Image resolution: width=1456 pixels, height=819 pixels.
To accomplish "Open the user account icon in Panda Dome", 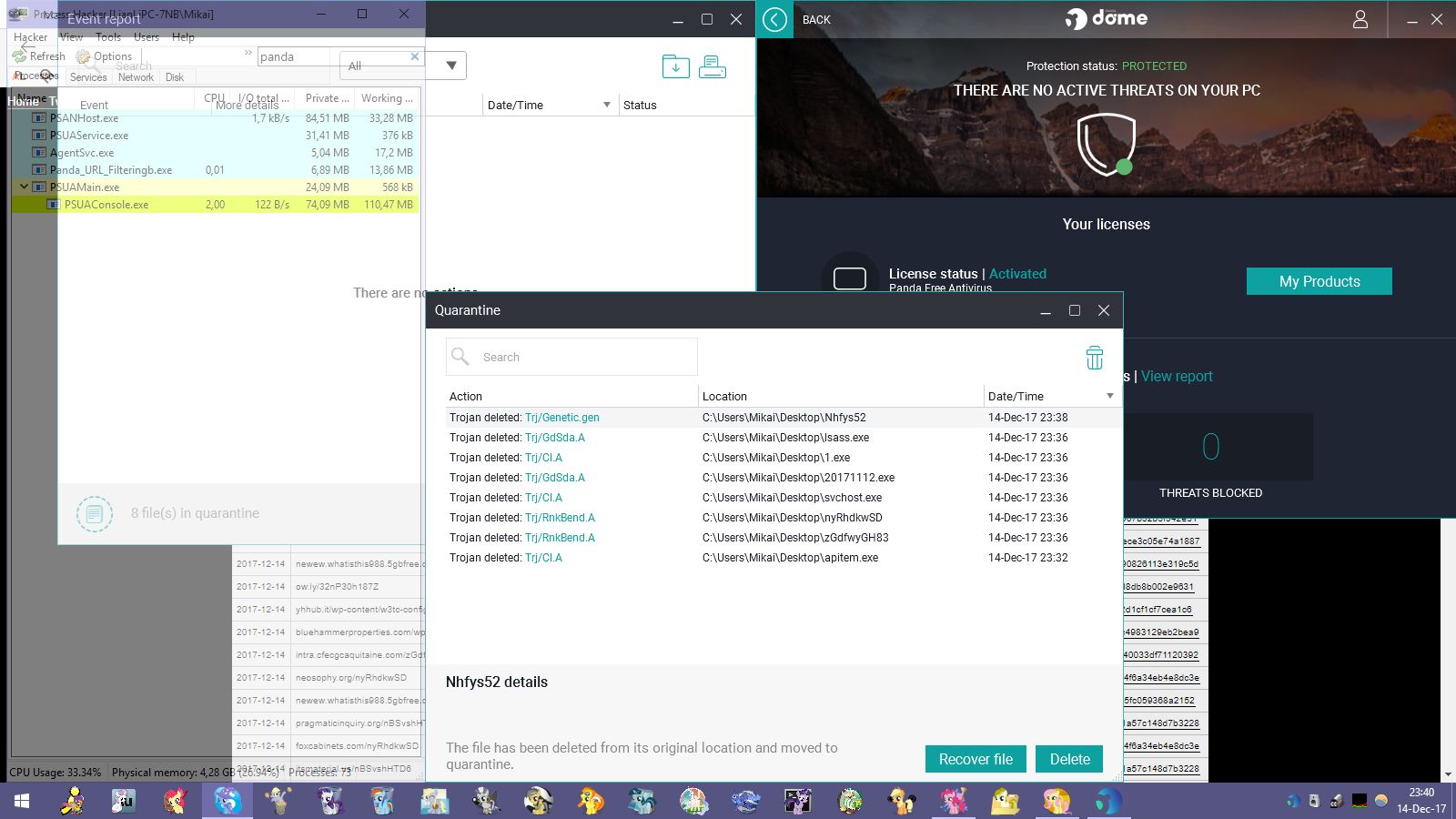I will point(1360,19).
